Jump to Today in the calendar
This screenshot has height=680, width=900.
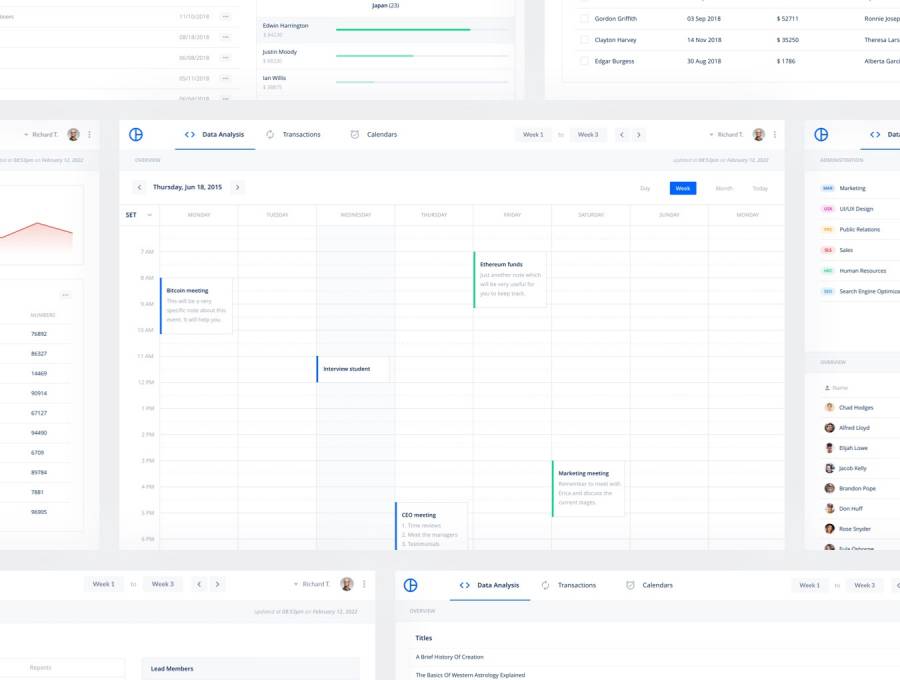pos(760,188)
